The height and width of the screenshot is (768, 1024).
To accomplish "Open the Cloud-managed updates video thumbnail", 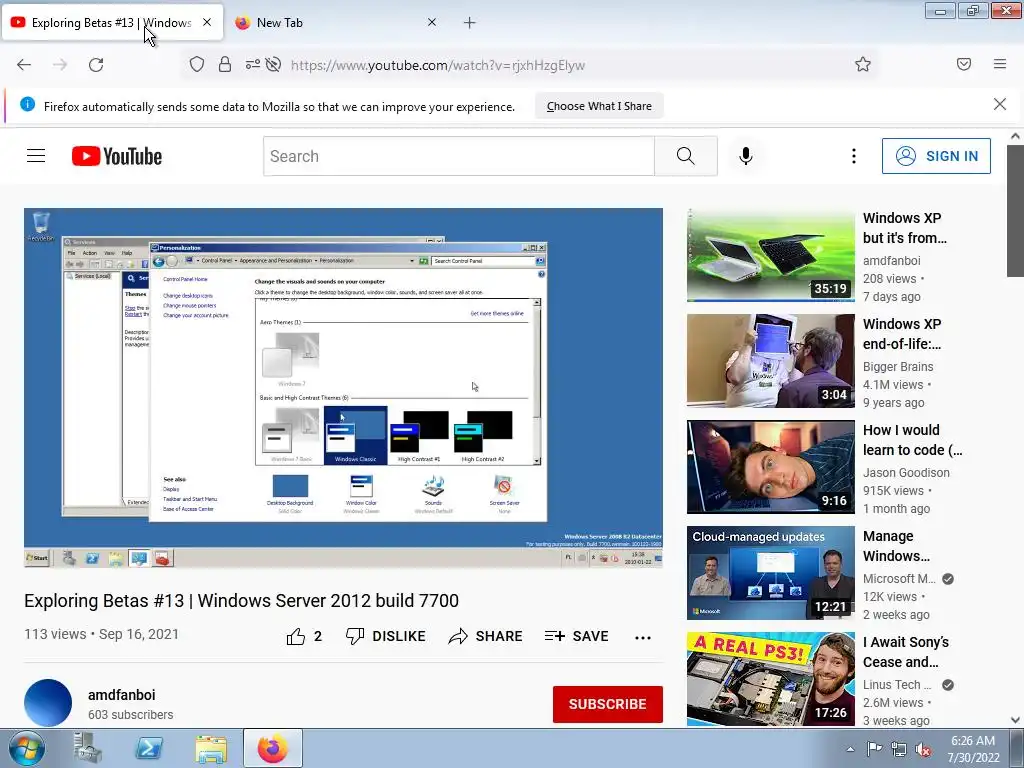I will [771, 573].
